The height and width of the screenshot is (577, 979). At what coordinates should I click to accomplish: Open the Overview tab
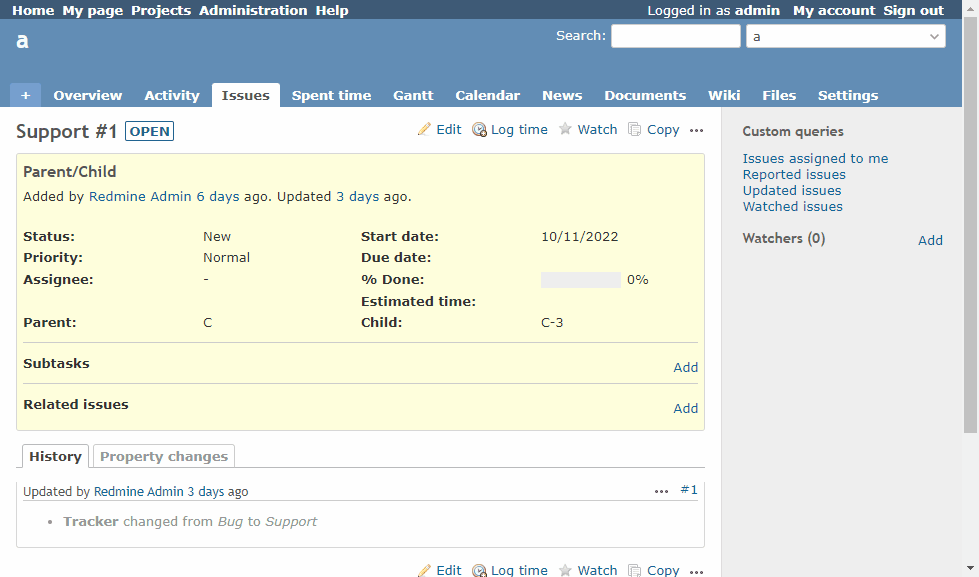(88, 95)
